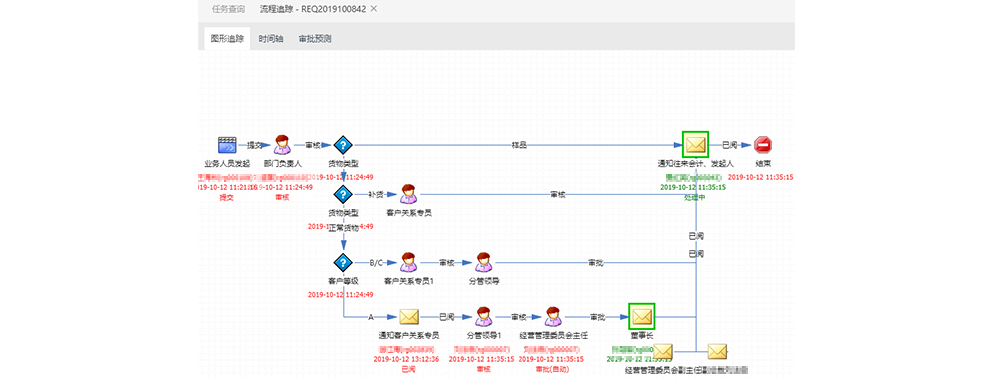Viewport: 1000px width, 378px height.
Task: Click the red 结束 end node
Action: (762, 145)
